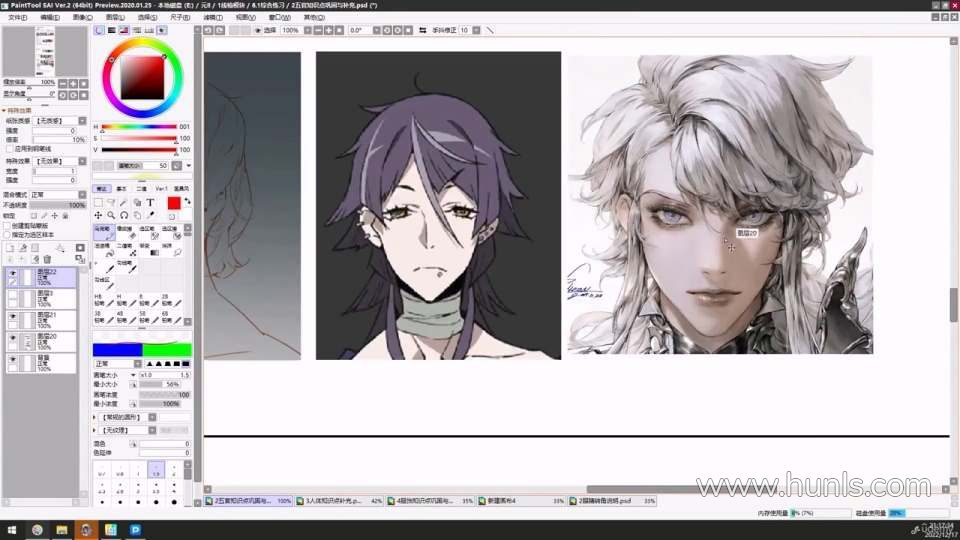Select the Eyedropper color picker tool
The image size is (960, 540).
(x=150, y=216)
